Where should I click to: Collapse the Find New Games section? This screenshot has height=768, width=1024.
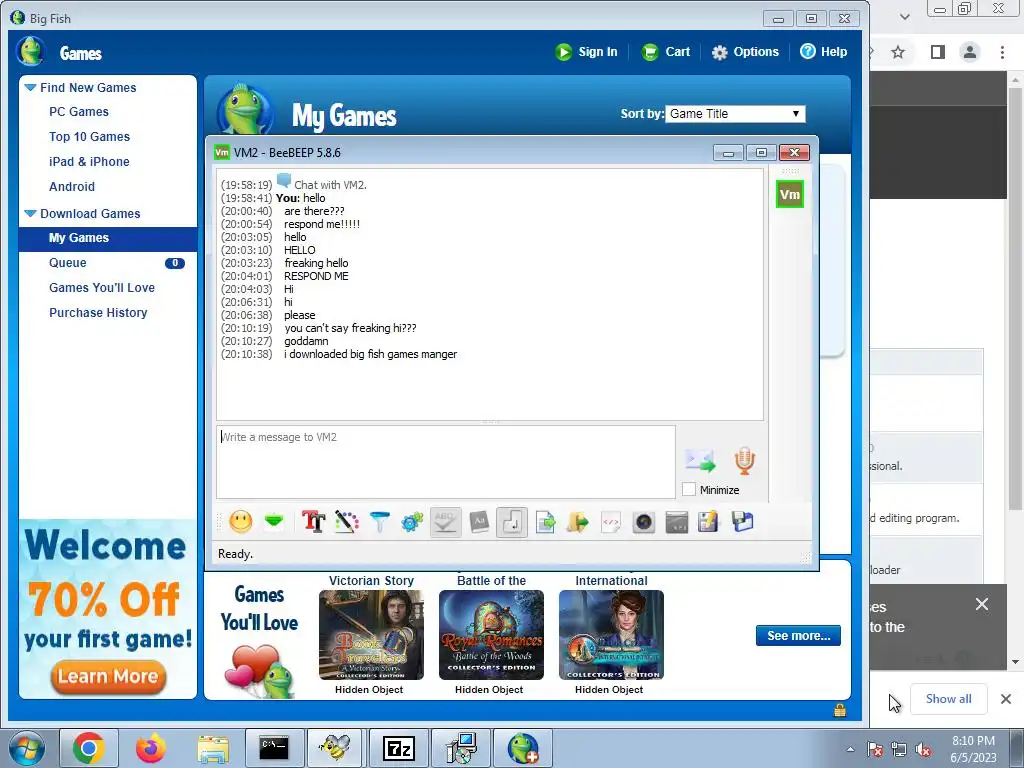coord(30,87)
